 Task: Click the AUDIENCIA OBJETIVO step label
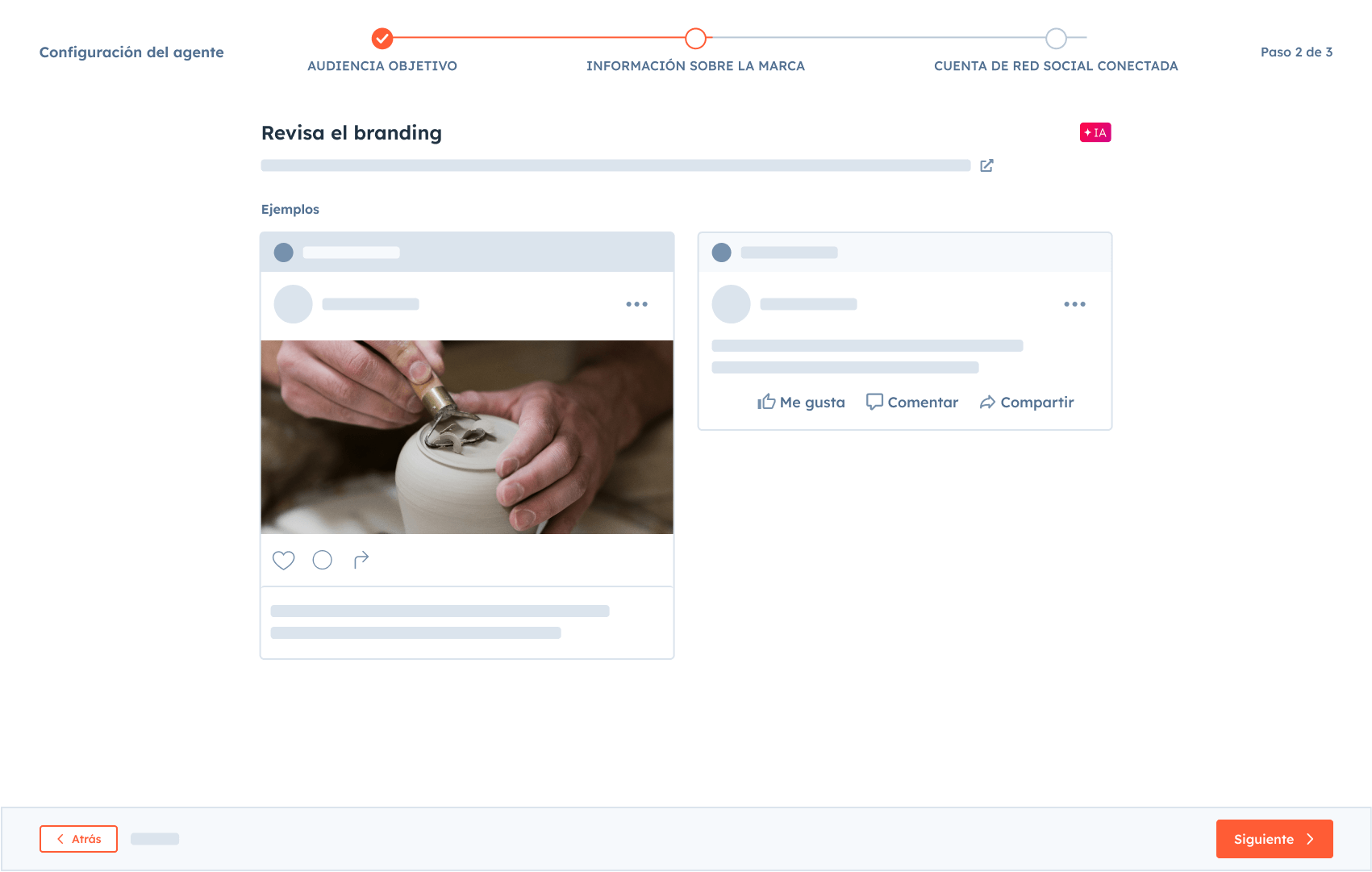(x=382, y=66)
